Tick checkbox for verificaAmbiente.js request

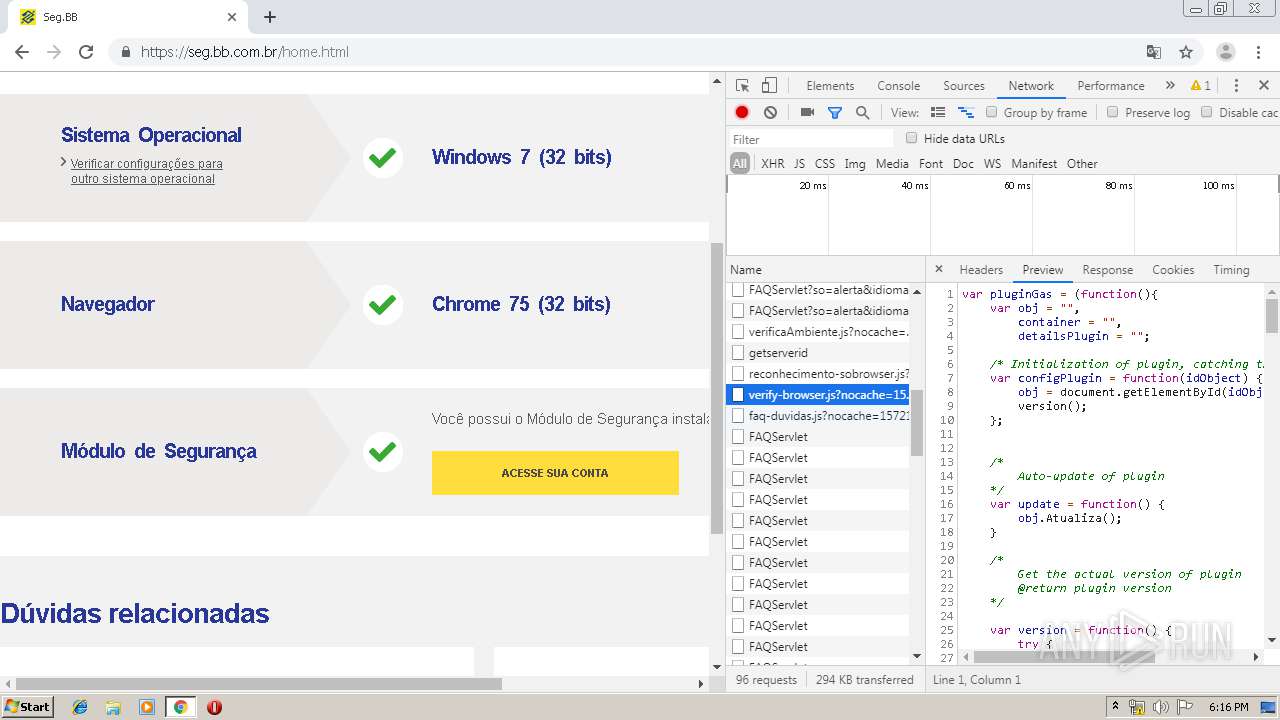(738, 332)
